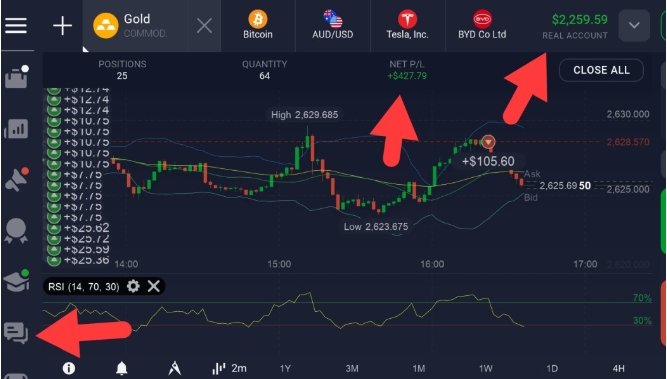
Task: Click the open position marker on chart
Action: 488,142
